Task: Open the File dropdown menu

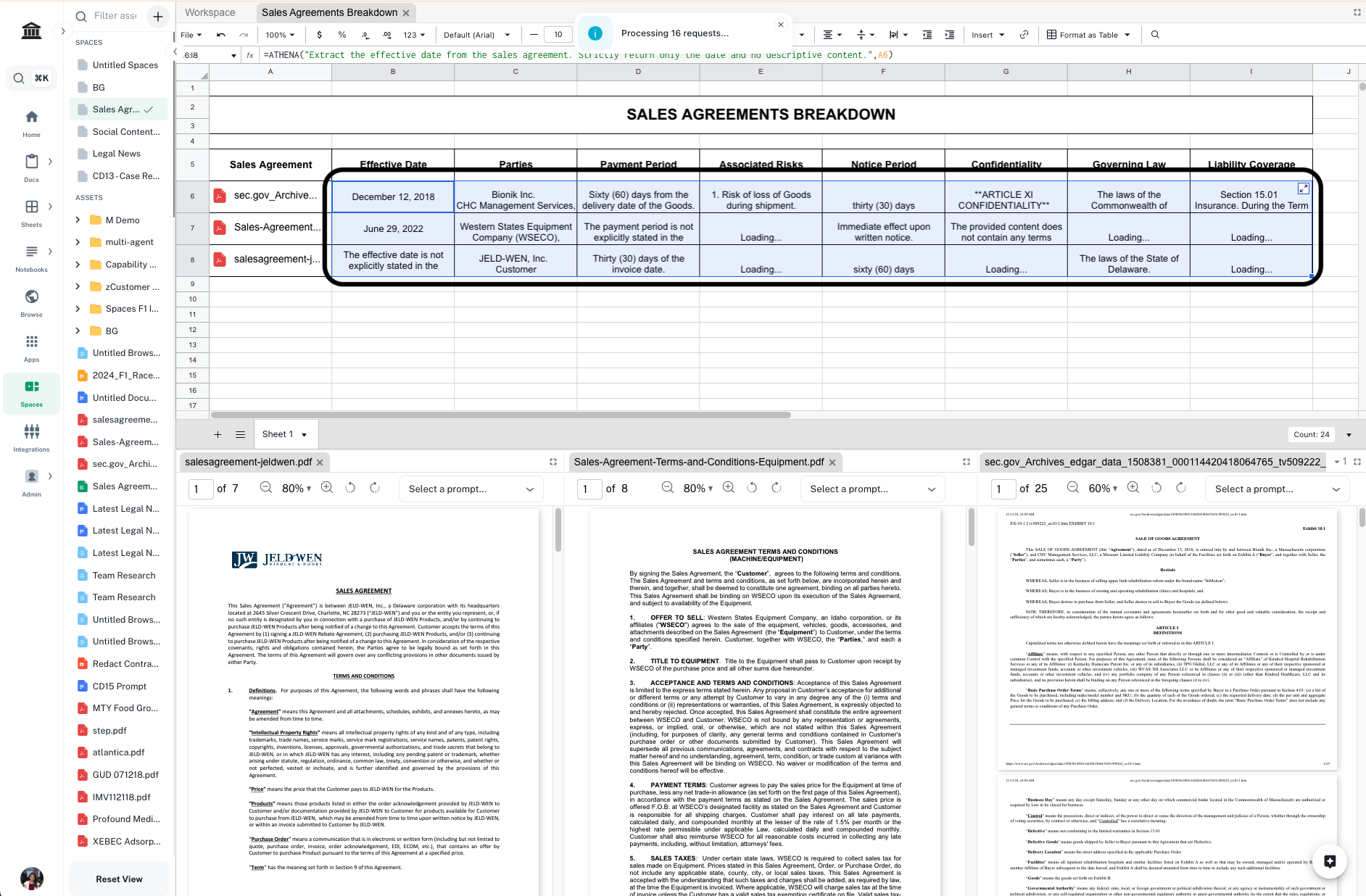Action: (x=191, y=35)
